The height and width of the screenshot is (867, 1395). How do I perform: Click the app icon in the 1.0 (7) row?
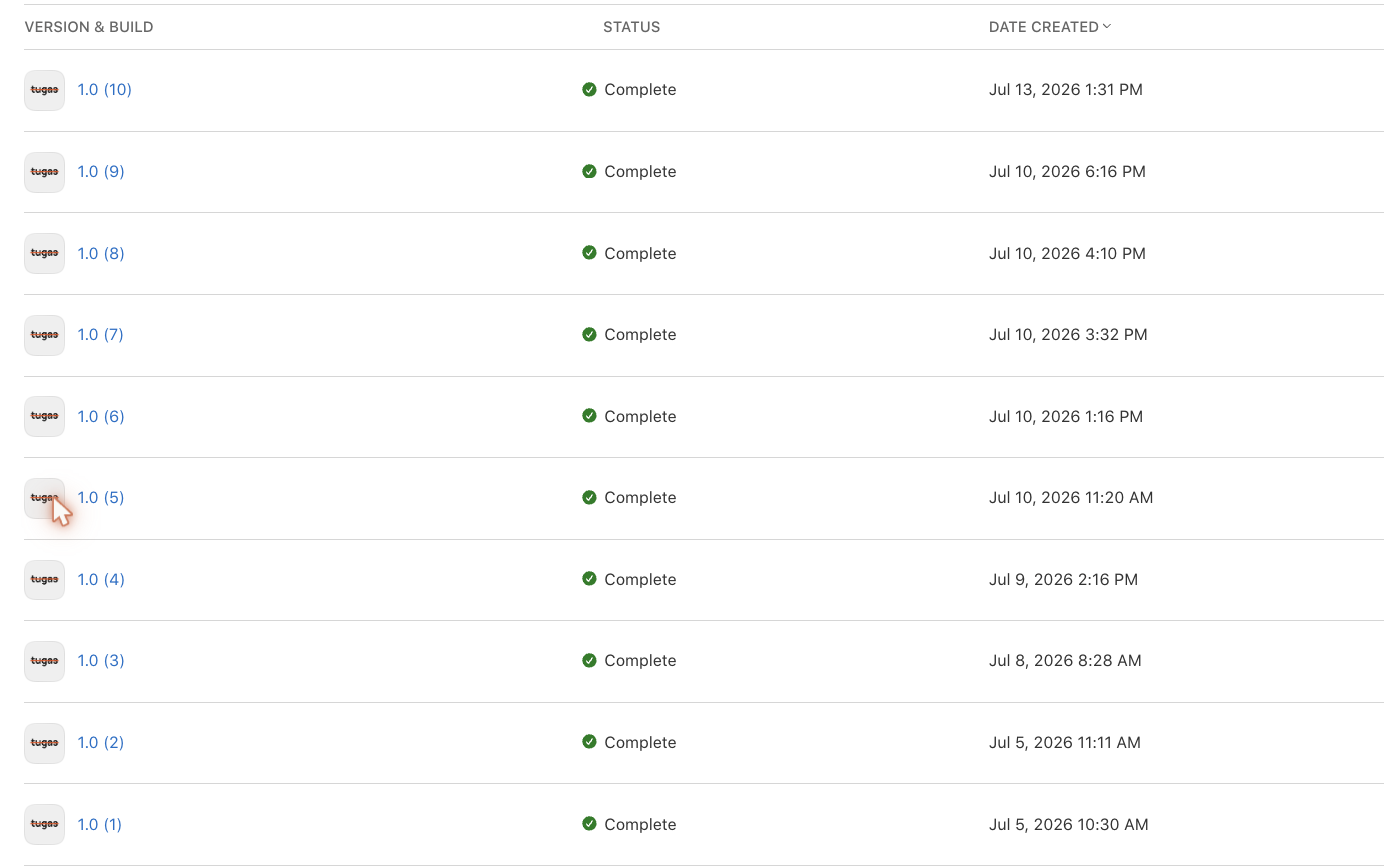(x=44, y=335)
